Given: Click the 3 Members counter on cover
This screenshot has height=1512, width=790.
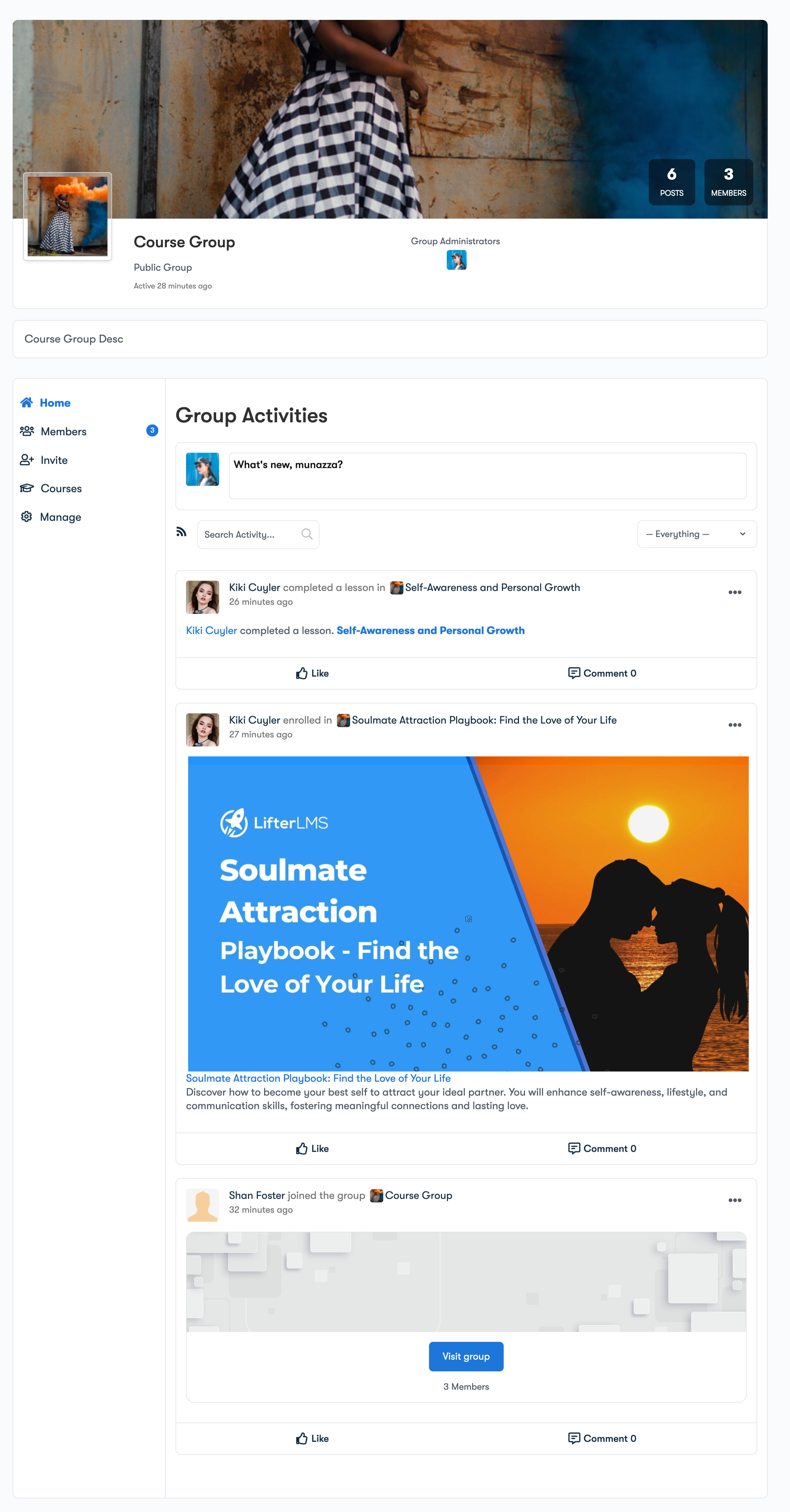Looking at the screenshot, I should pos(728,182).
